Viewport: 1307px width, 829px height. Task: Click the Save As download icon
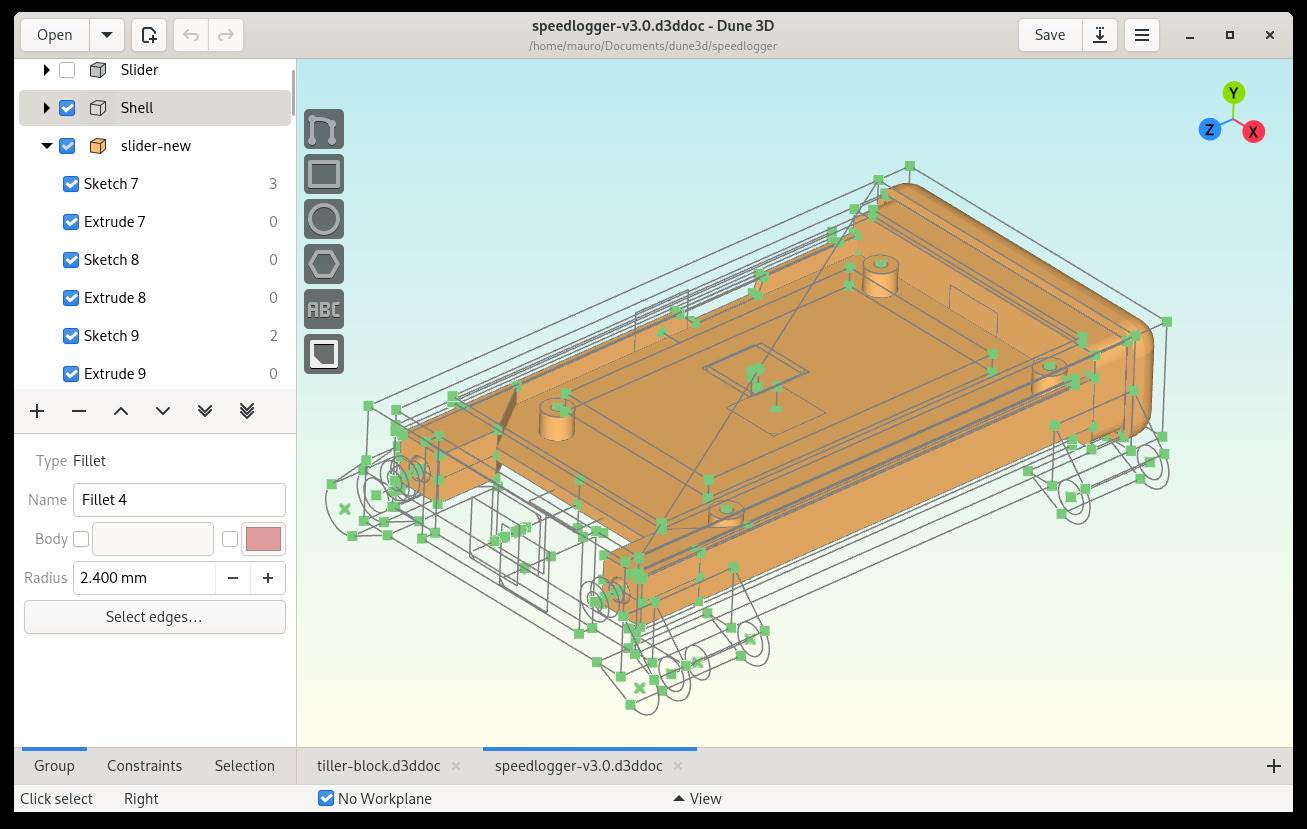click(x=1099, y=35)
